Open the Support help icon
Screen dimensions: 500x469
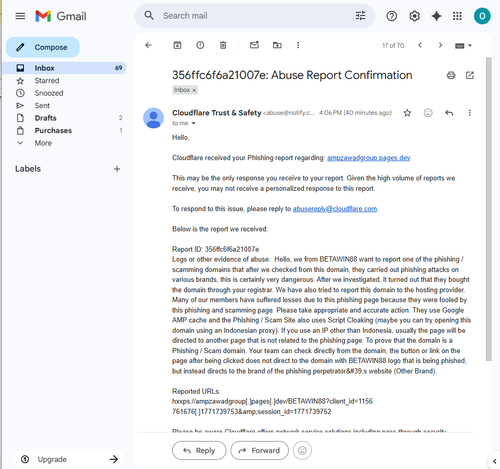point(392,16)
